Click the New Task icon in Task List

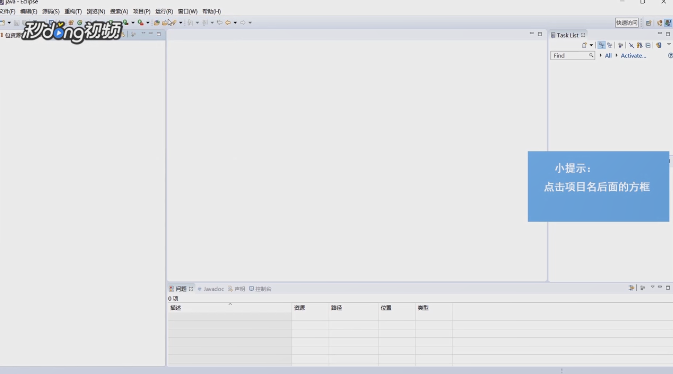pos(585,45)
